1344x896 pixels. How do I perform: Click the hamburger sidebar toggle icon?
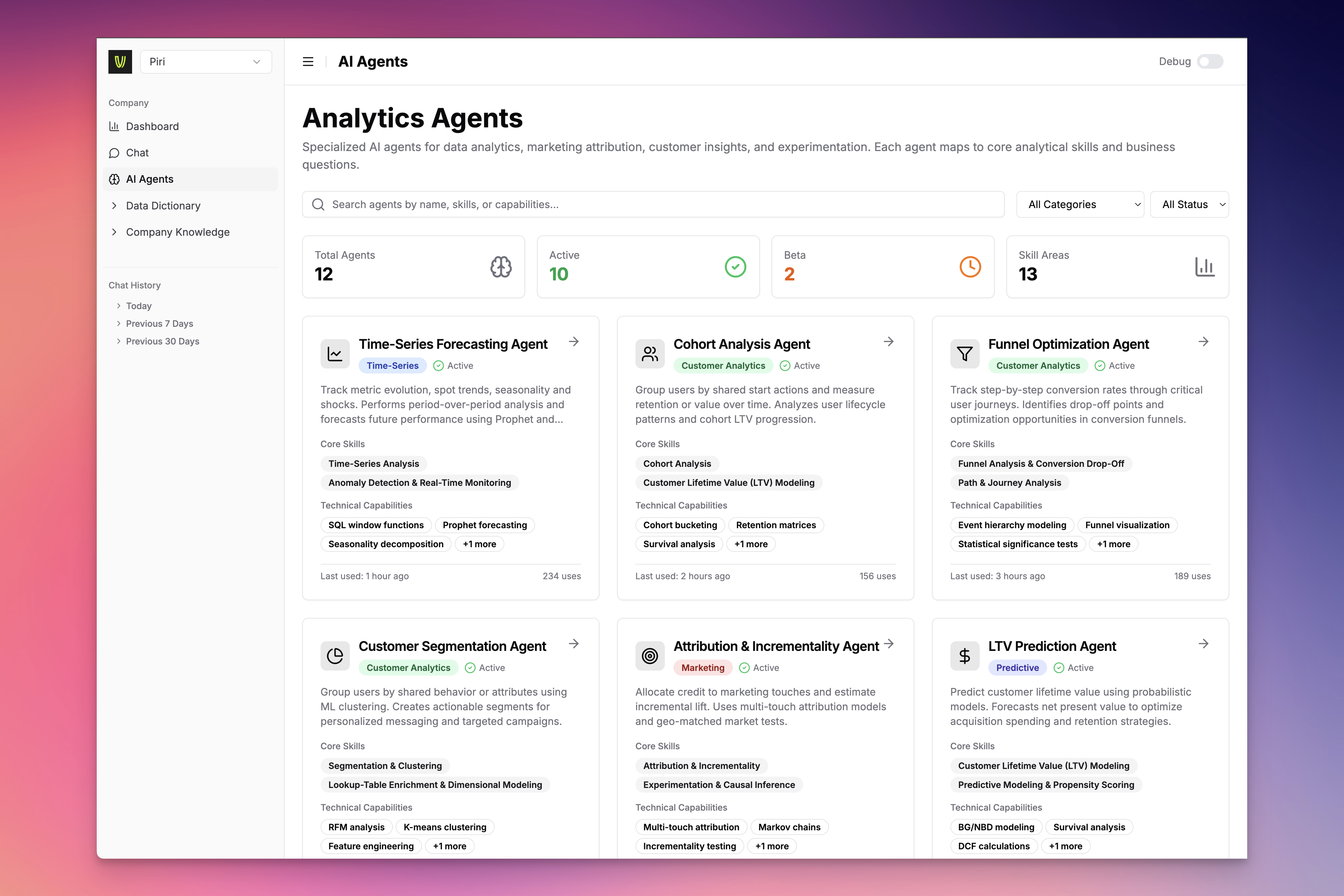pyautogui.click(x=308, y=62)
